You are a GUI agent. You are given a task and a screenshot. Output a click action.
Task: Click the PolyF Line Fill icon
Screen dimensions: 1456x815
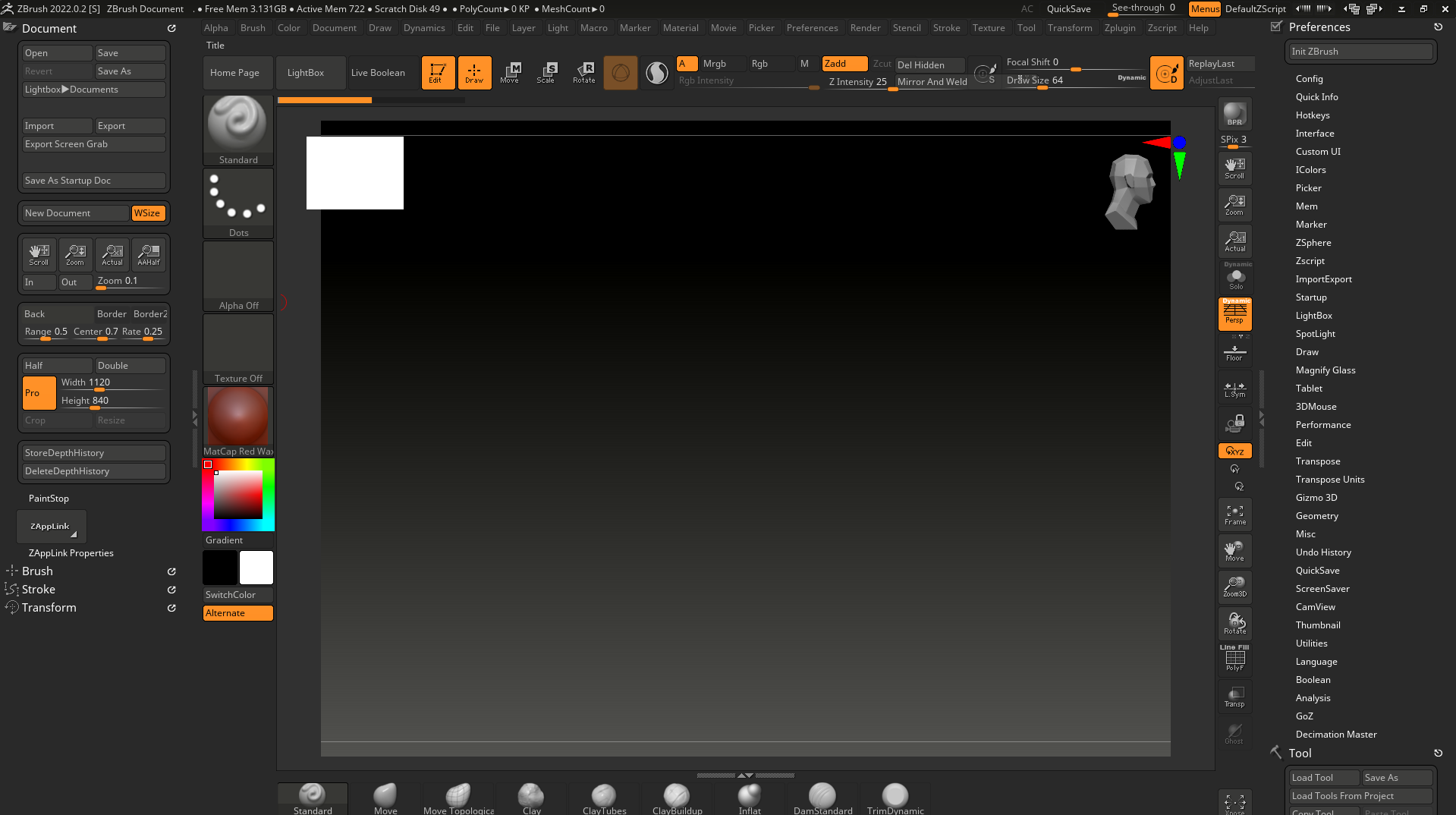coord(1234,659)
